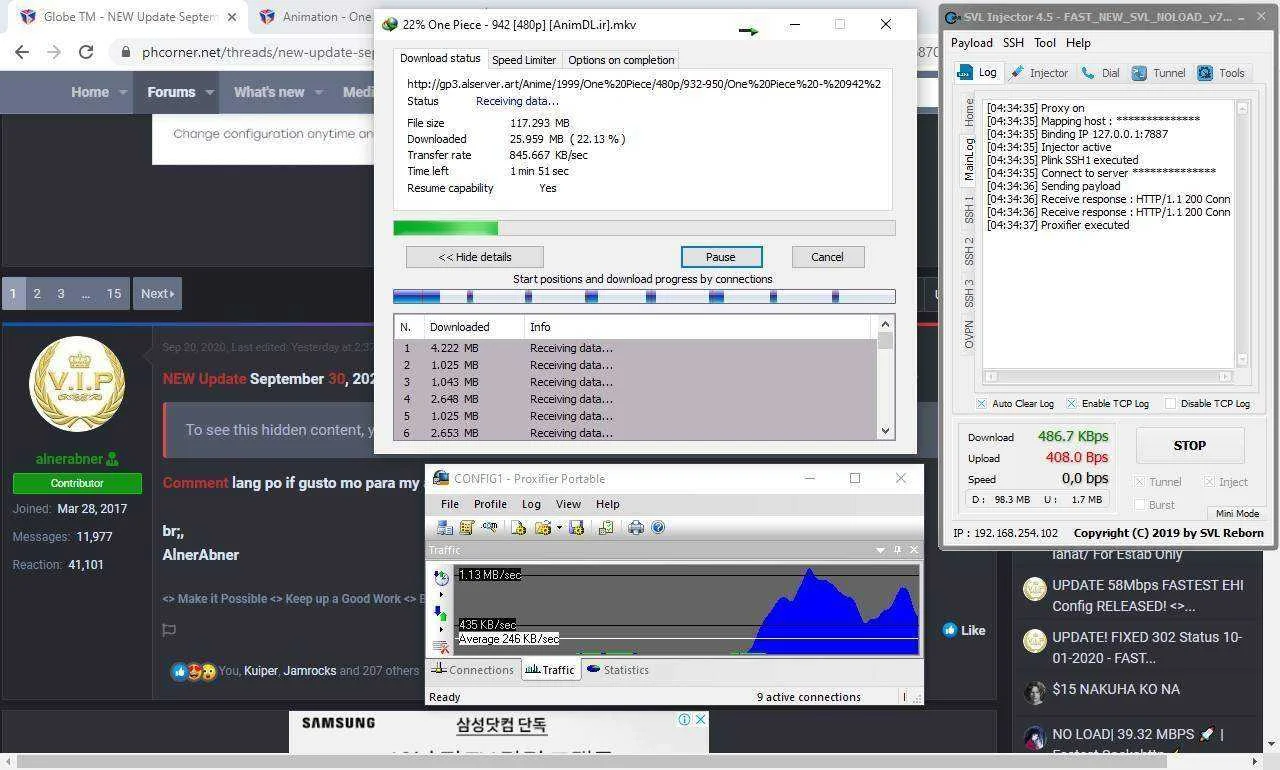
Task: Toggle the Burst checkbox in SVL Injector
Action: (1139, 505)
